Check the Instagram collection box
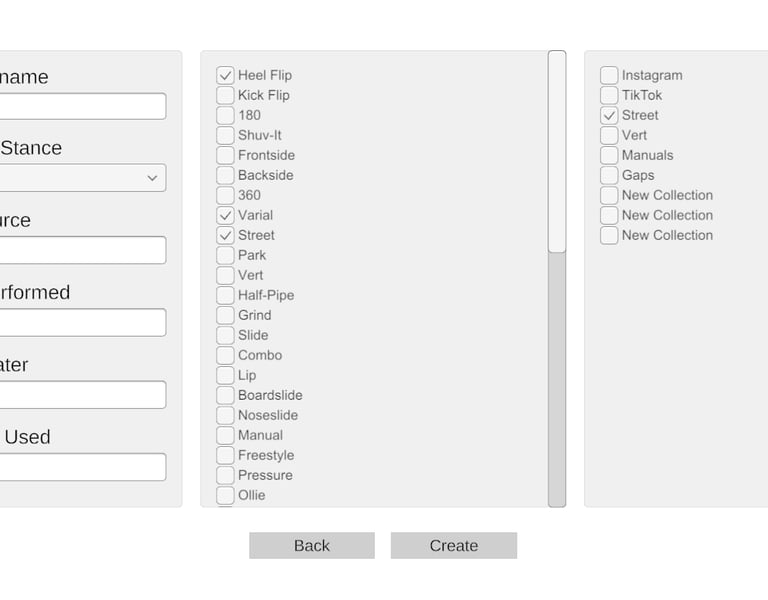The image size is (768, 600). pyautogui.click(x=609, y=75)
